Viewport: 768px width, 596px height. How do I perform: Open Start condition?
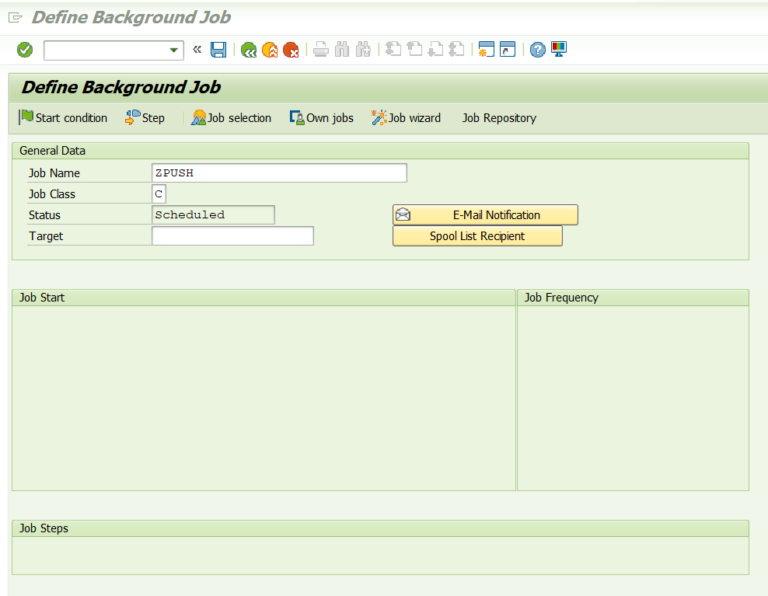pyautogui.click(x=63, y=118)
